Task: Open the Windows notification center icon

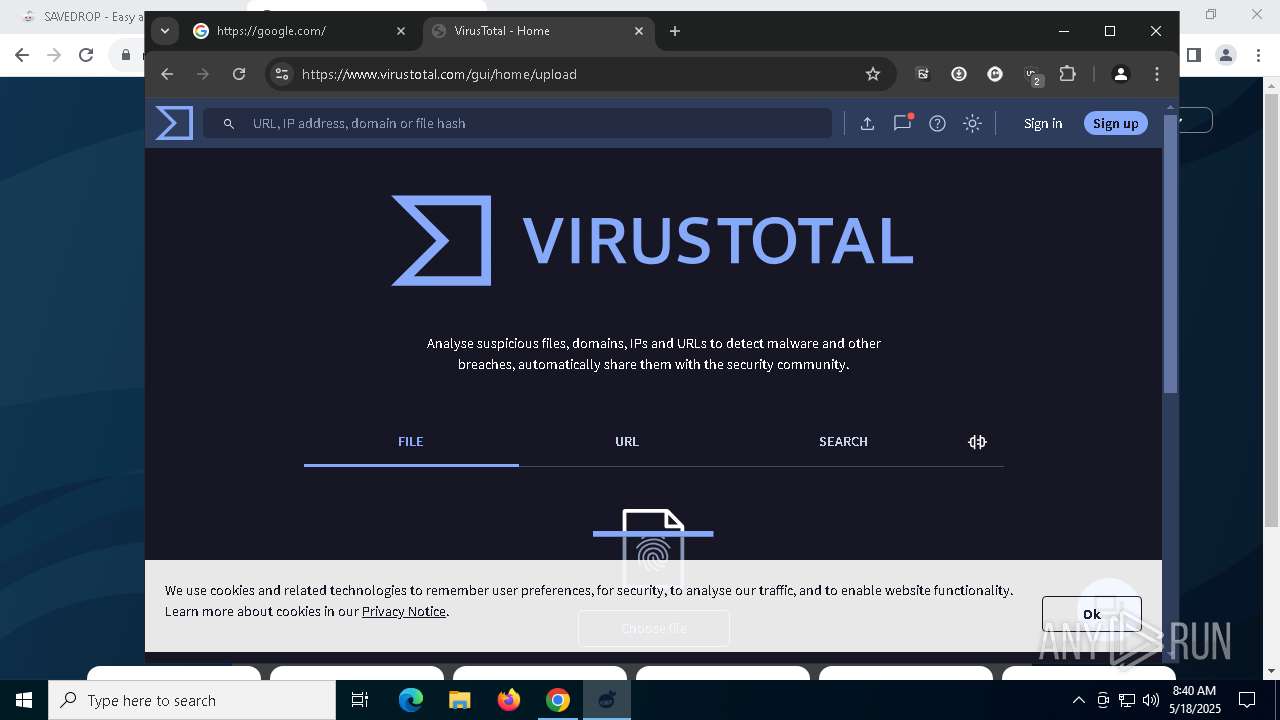Action: coord(1247,700)
